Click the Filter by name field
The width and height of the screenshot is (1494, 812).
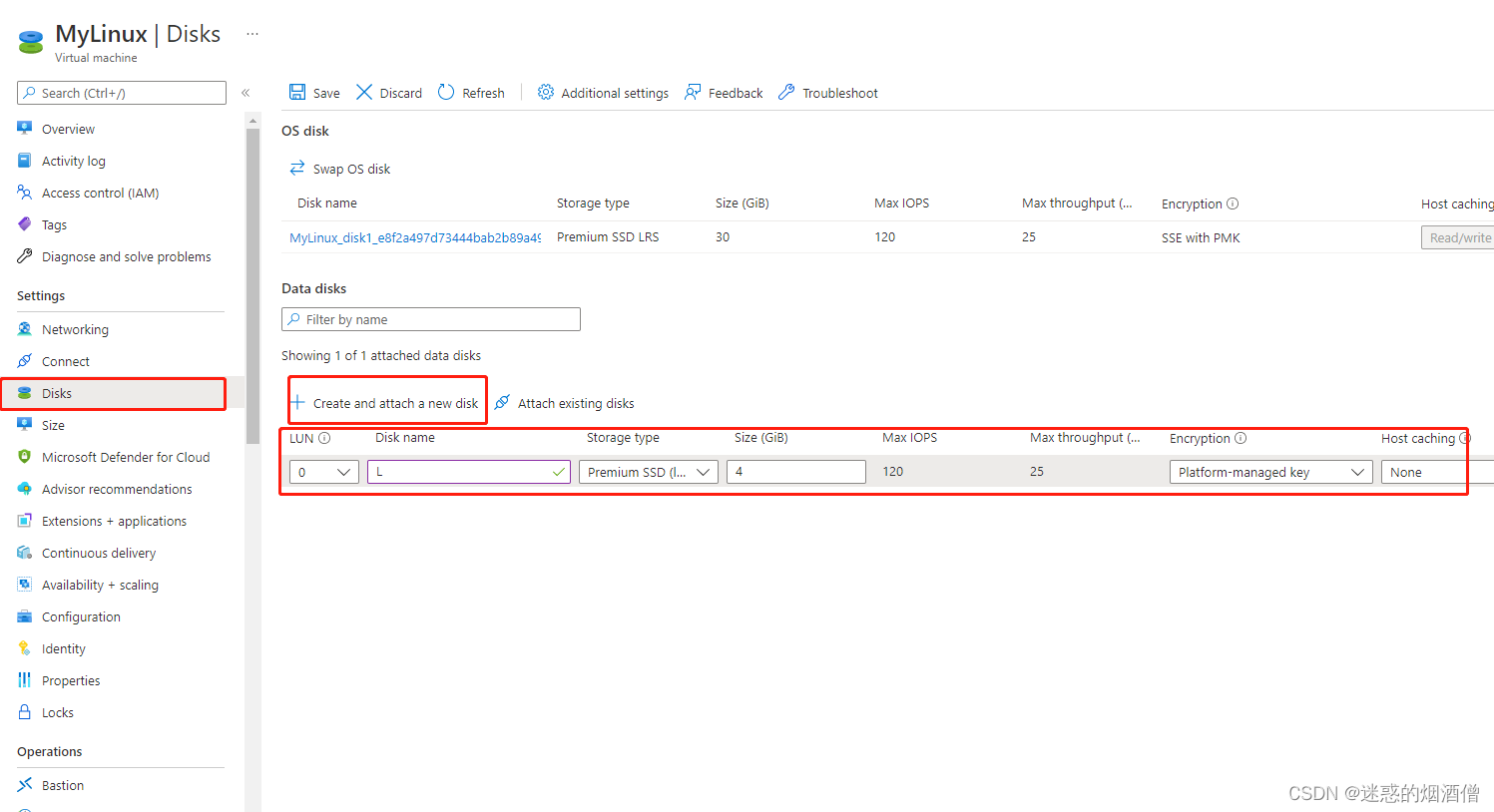point(430,318)
